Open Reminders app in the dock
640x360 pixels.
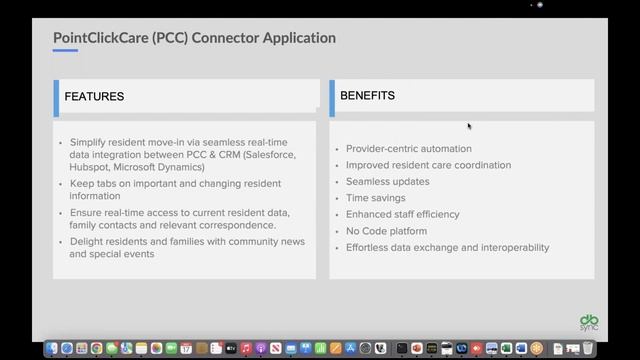[x=216, y=348]
